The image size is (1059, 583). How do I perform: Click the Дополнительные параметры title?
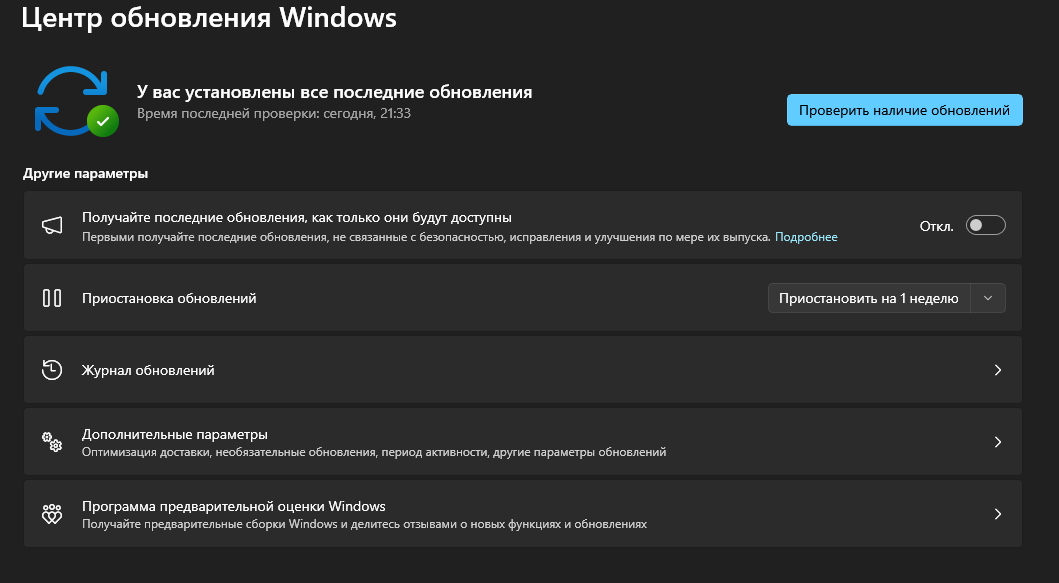[175, 434]
